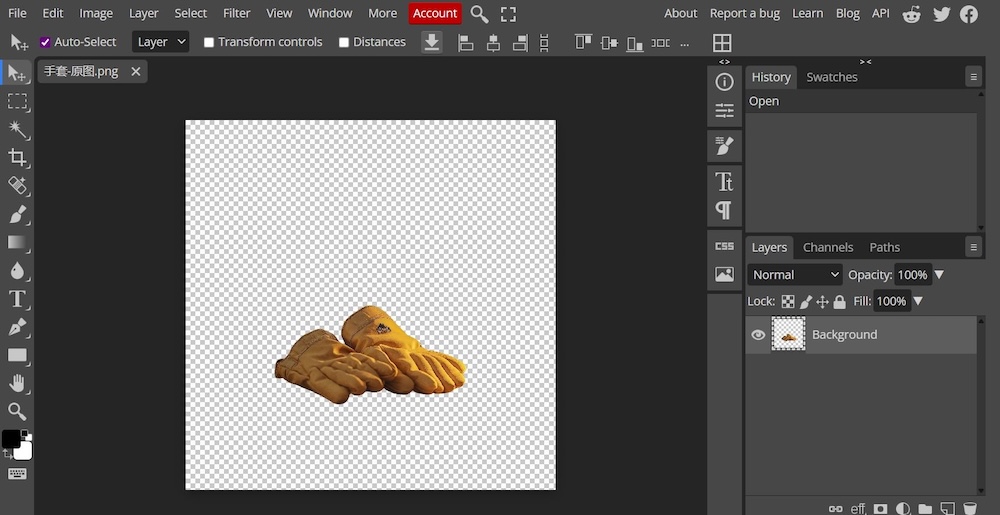Disable the Auto-Select checkbox
The width and height of the screenshot is (1000, 515).
point(45,42)
